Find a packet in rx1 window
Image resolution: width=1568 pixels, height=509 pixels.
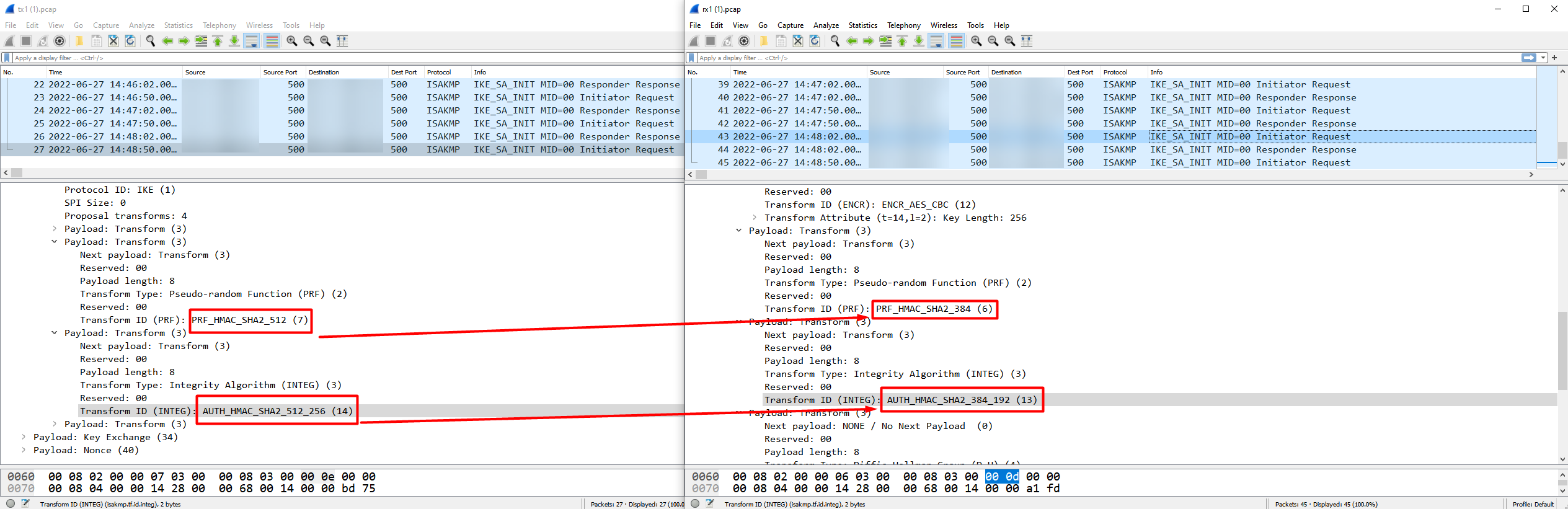pyautogui.click(x=835, y=41)
